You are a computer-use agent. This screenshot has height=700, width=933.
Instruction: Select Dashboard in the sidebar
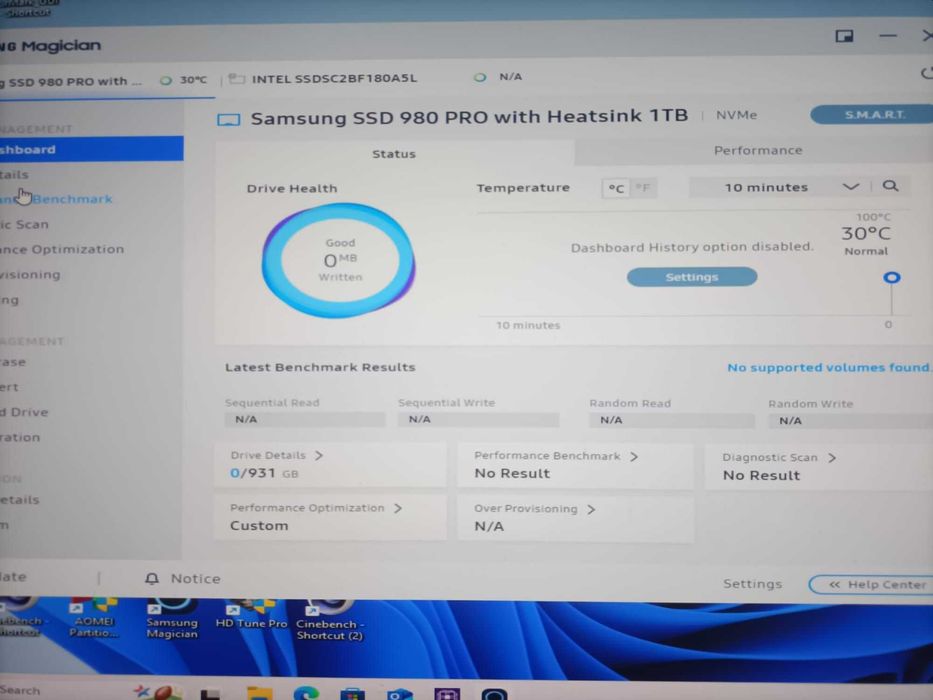(91, 149)
